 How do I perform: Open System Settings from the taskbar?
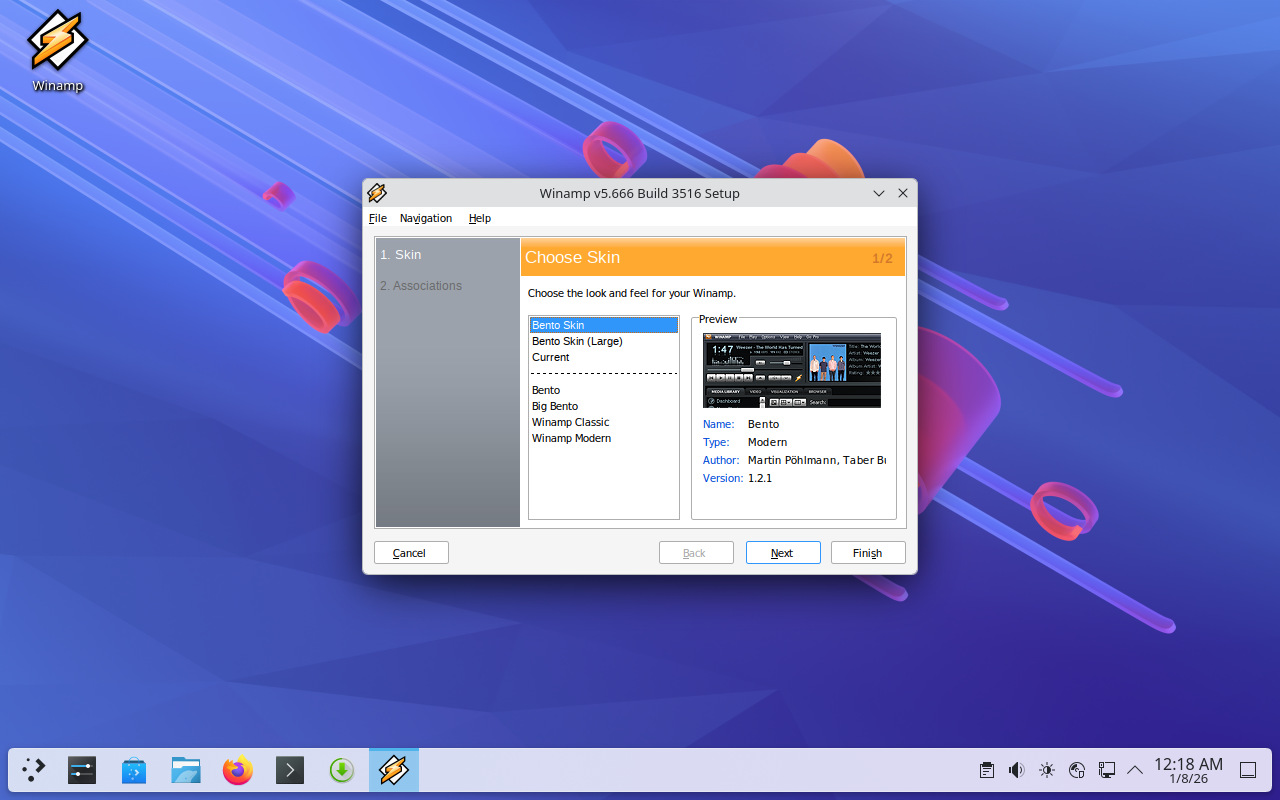[x=82, y=770]
